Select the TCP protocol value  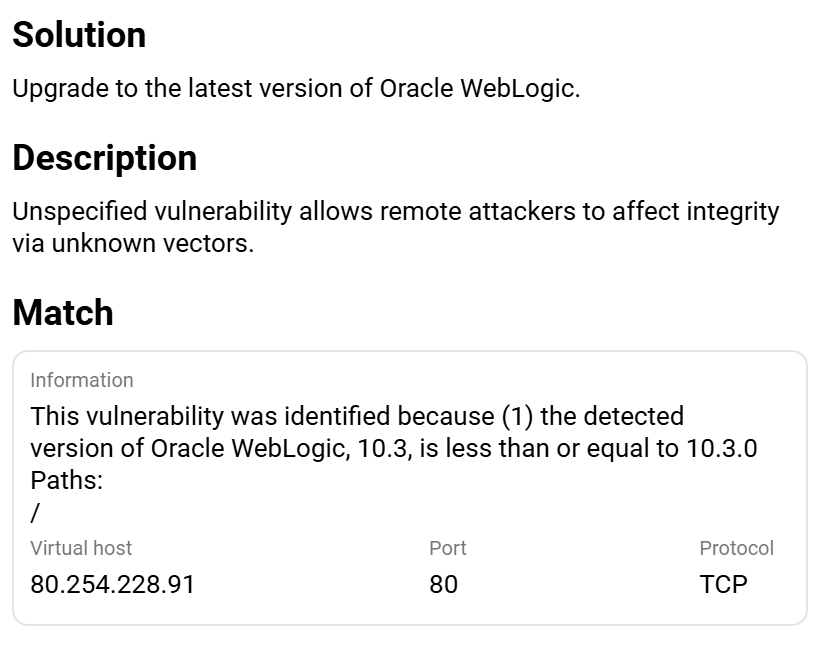click(723, 584)
